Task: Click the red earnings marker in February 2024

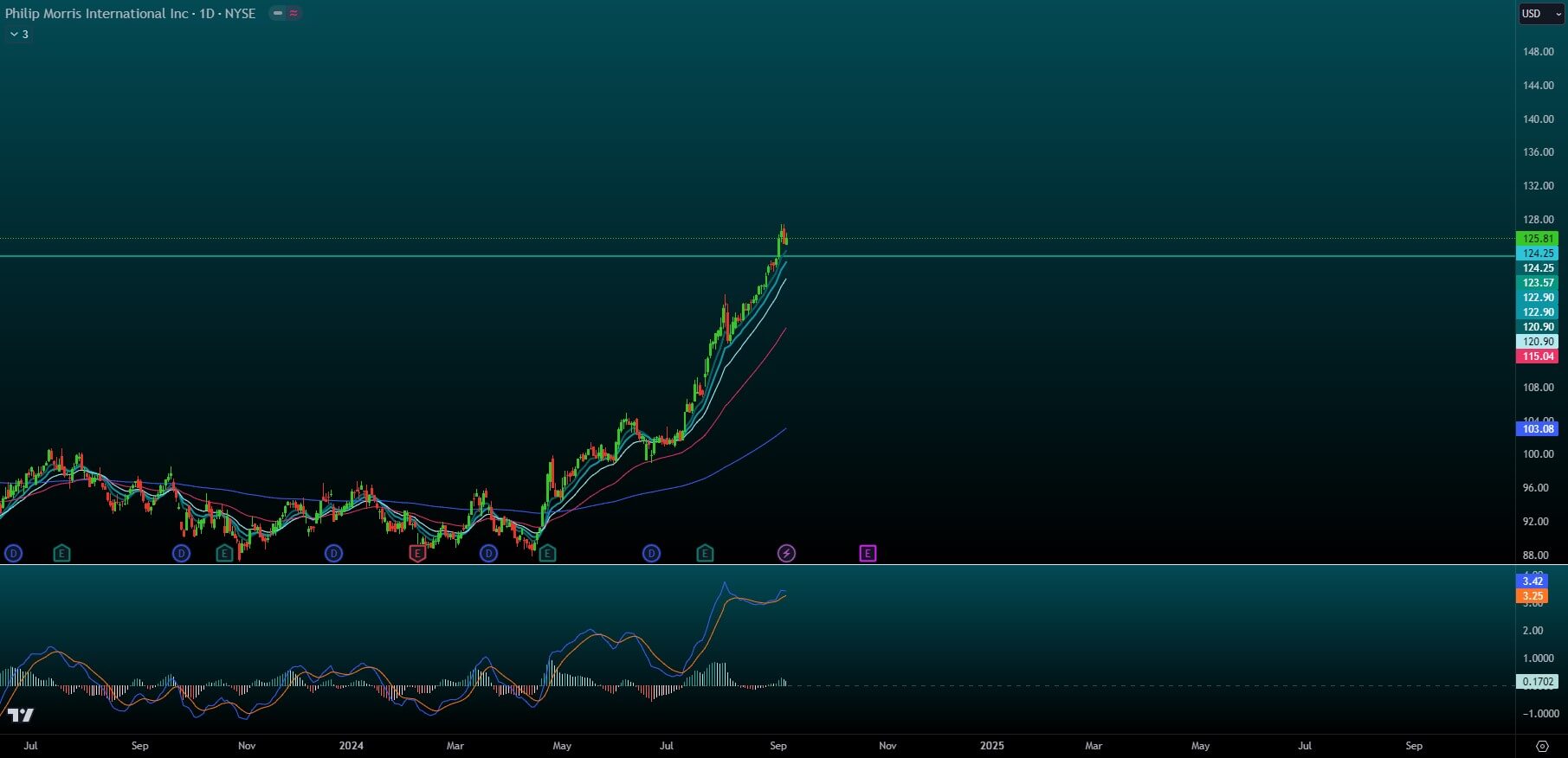Action: click(x=417, y=553)
